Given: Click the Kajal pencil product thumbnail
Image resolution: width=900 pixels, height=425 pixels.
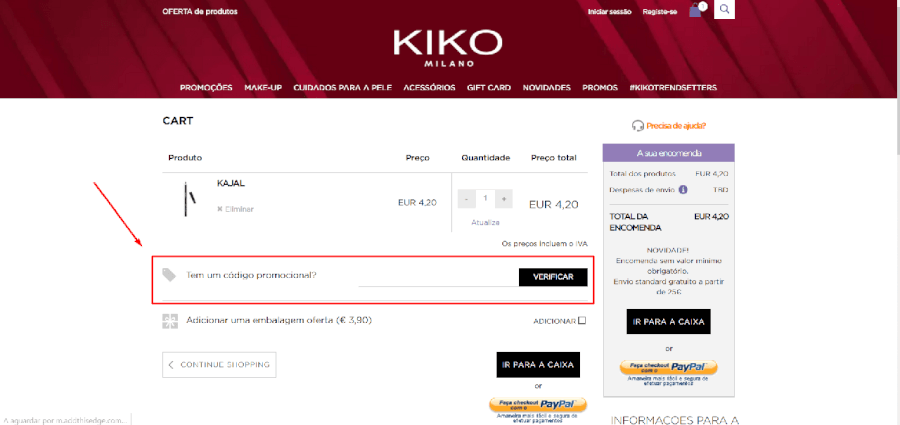Looking at the screenshot, I should (x=189, y=199).
